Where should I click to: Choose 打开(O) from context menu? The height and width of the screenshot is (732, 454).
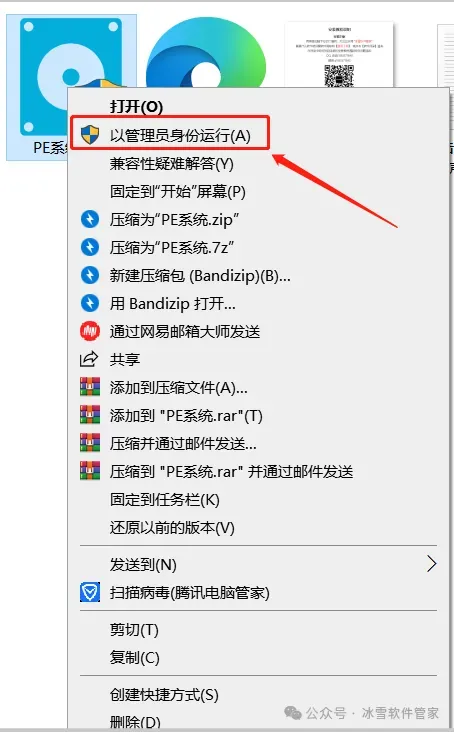[x=136, y=107]
